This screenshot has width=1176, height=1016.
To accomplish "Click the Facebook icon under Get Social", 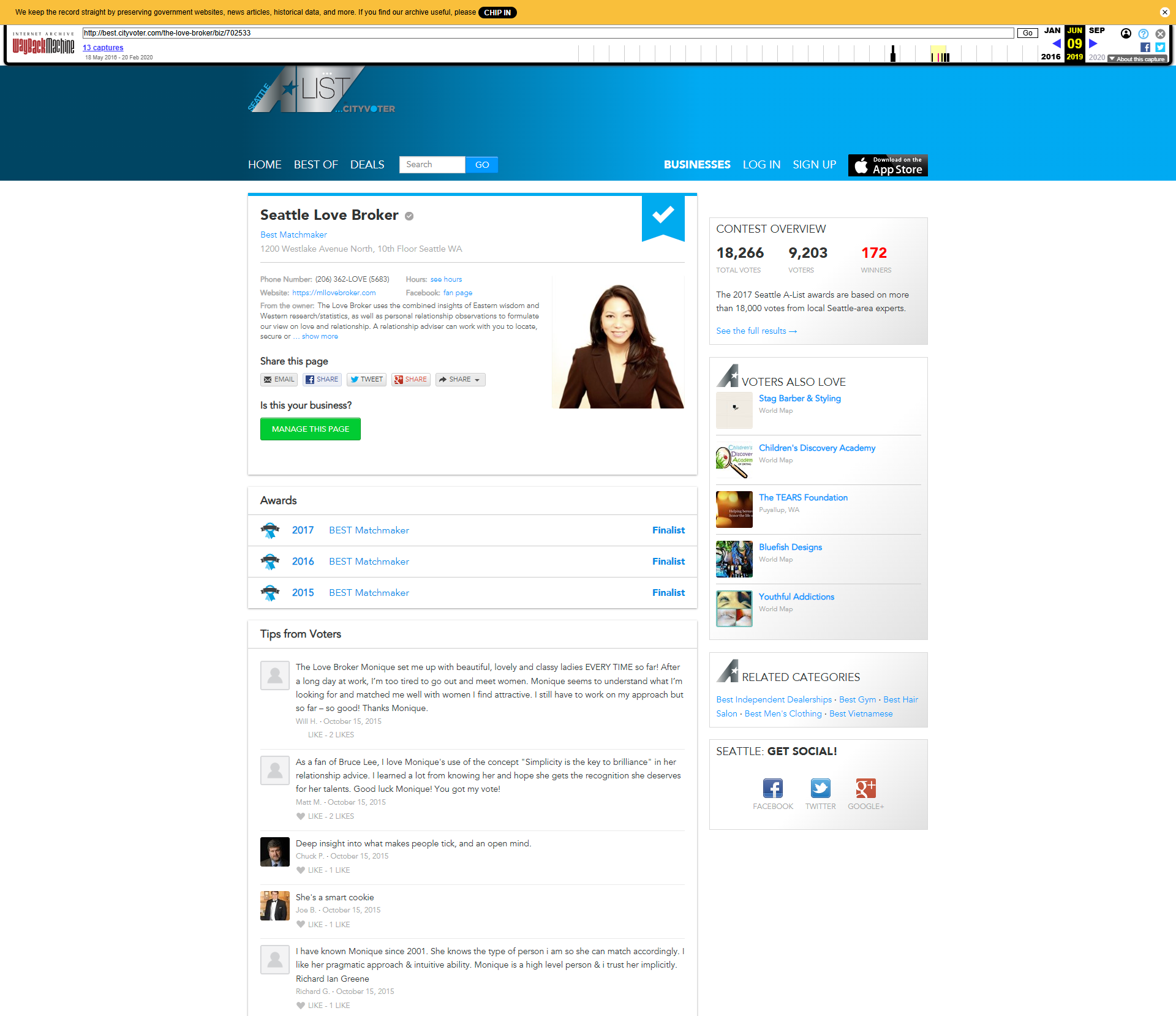I will 772,788.
